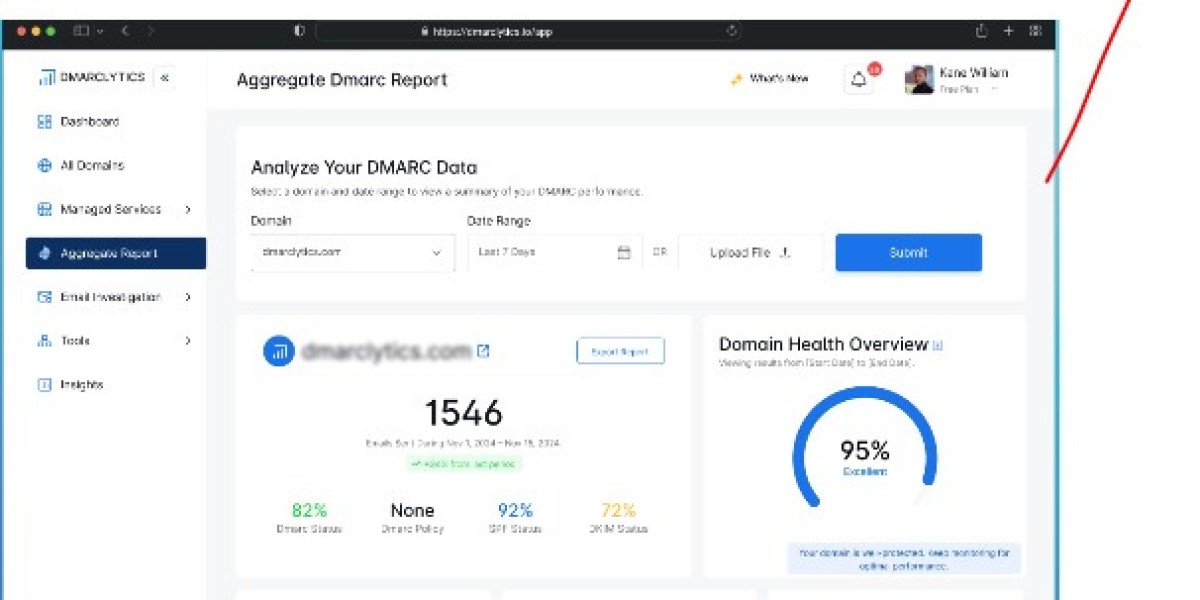Viewport: 1200px width, 600px height.
Task: Open notifications bell
Action: point(859,81)
